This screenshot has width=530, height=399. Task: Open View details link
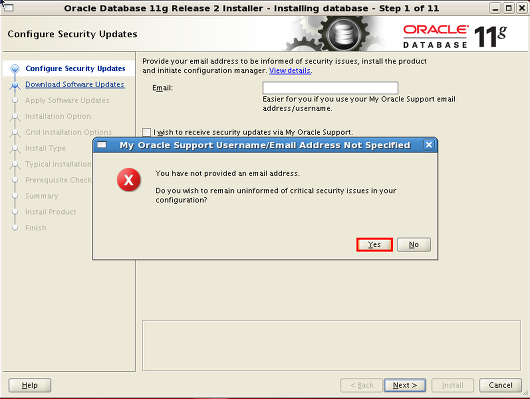tap(290, 70)
